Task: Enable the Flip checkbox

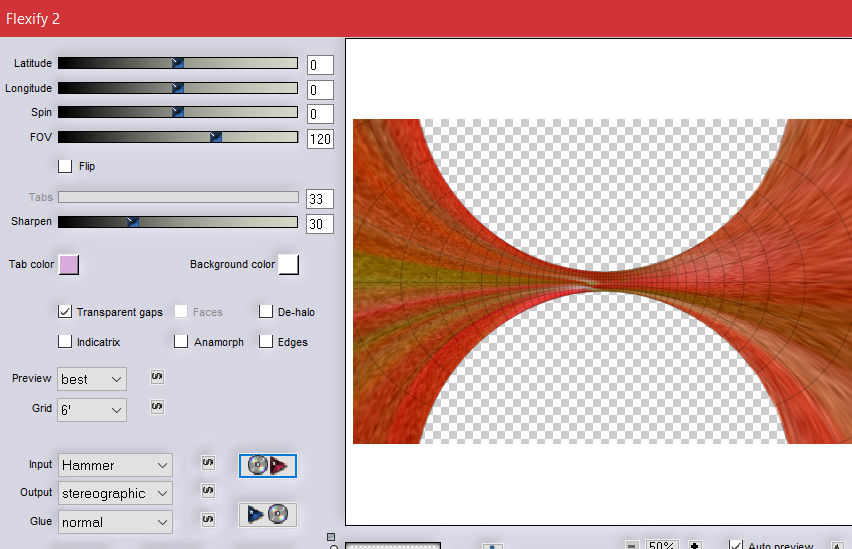Action: pyautogui.click(x=65, y=166)
